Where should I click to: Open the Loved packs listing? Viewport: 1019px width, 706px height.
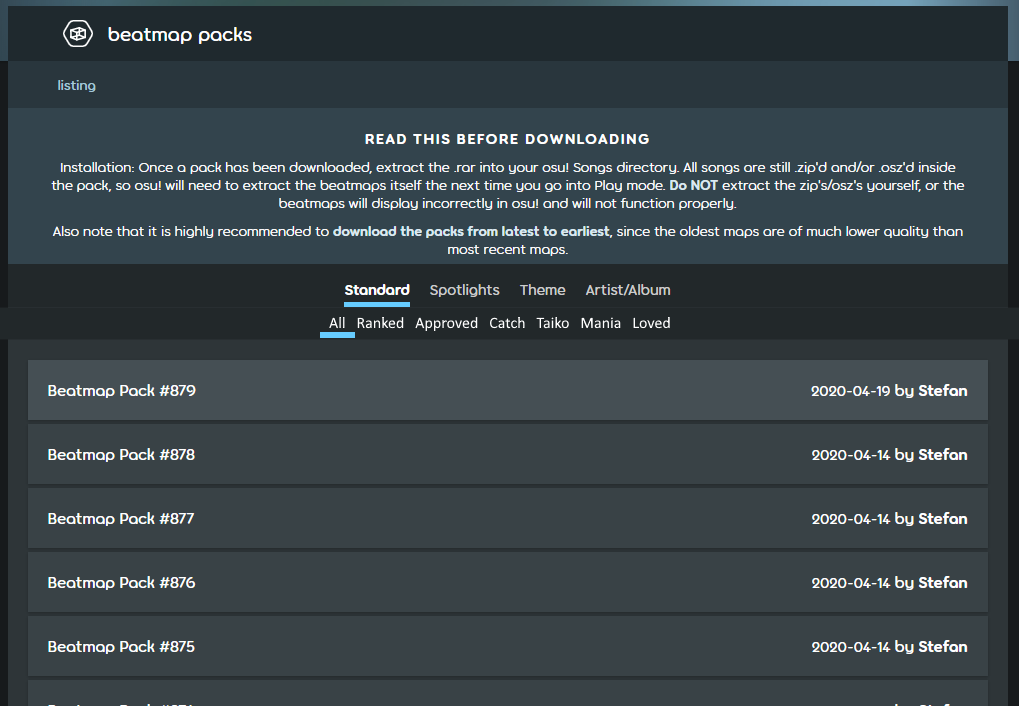point(651,323)
